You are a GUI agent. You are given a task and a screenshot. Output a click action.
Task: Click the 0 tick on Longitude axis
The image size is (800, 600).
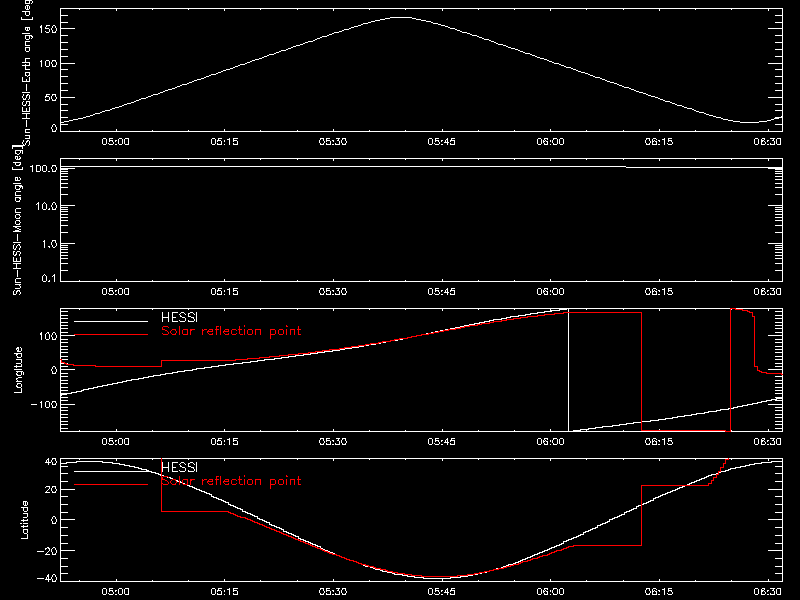click(x=54, y=370)
